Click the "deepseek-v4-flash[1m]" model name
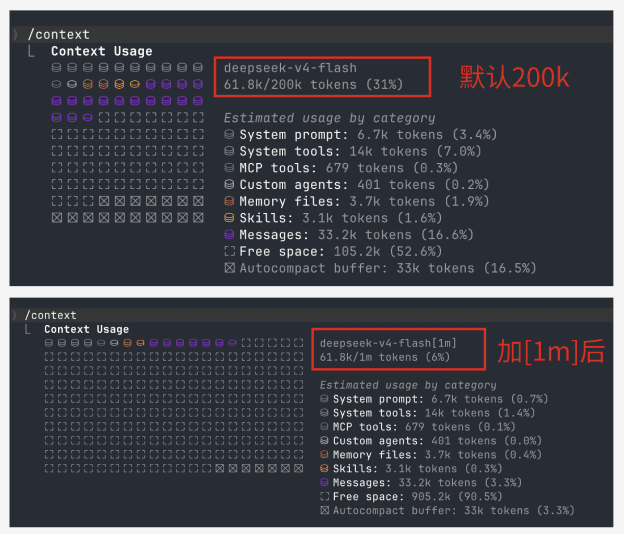624x534 pixels. tap(388, 343)
